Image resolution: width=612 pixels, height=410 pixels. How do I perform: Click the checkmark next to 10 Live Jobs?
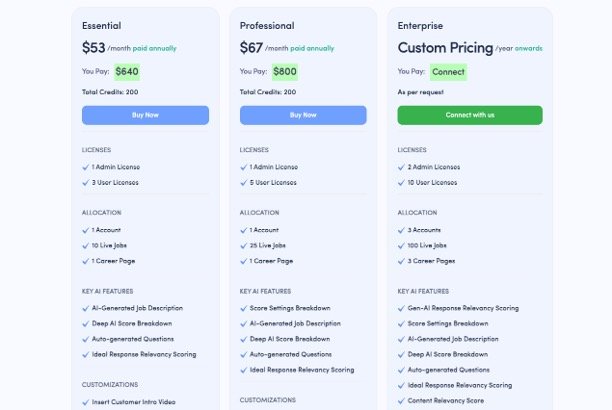pos(85,245)
